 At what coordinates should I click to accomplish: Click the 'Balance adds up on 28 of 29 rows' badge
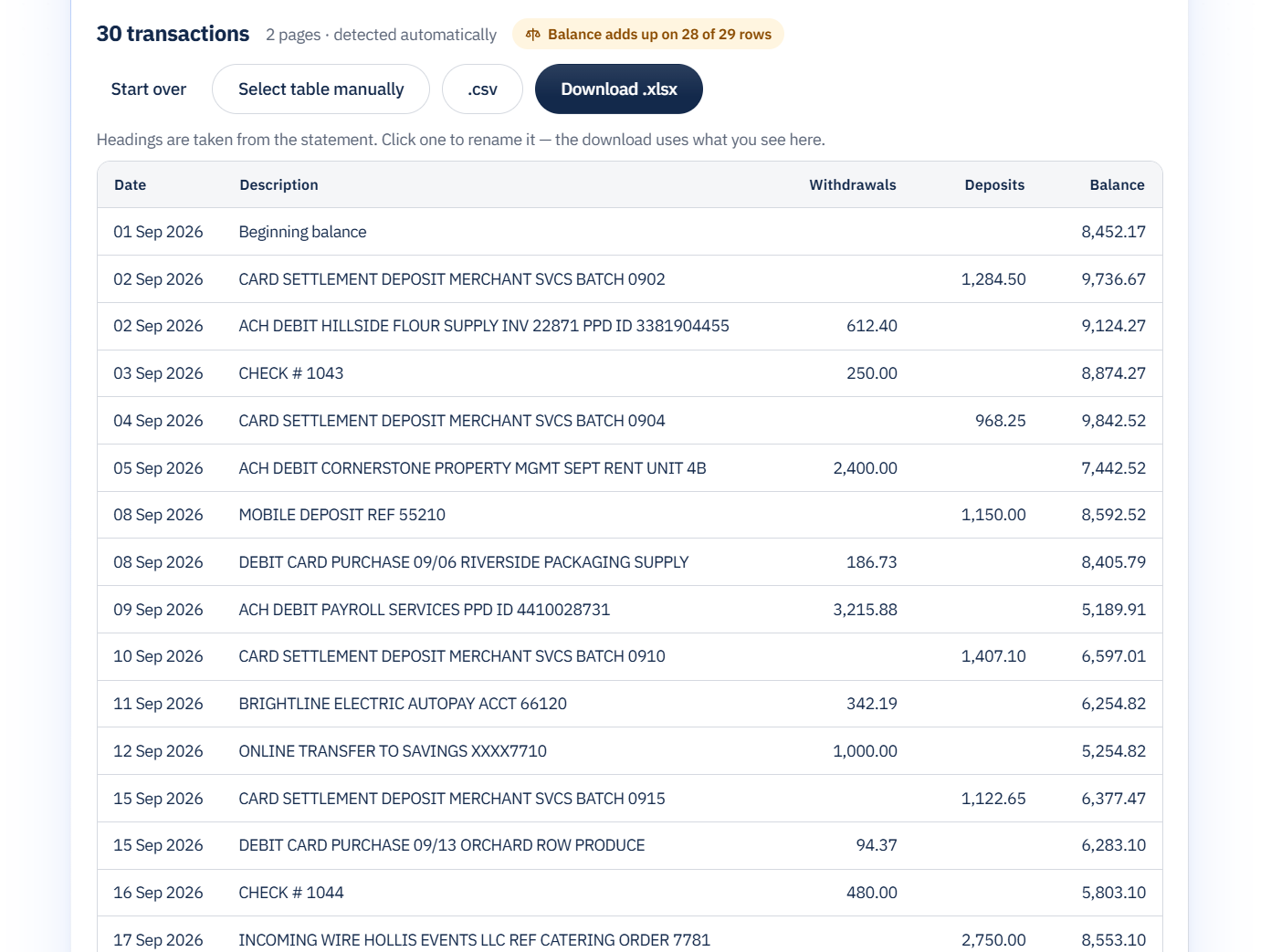click(x=648, y=35)
